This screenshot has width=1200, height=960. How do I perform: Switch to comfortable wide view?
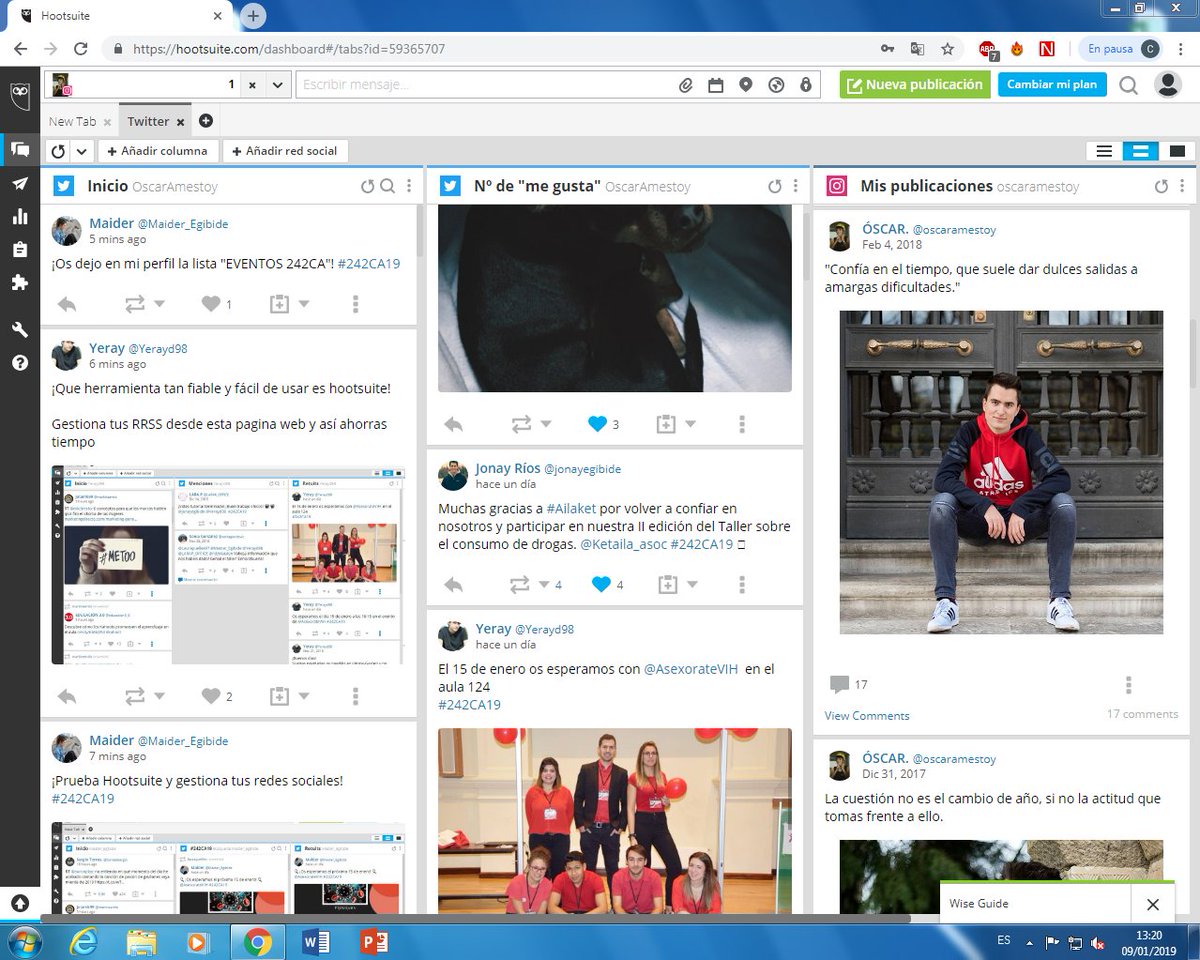click(x=1177, y=151)
